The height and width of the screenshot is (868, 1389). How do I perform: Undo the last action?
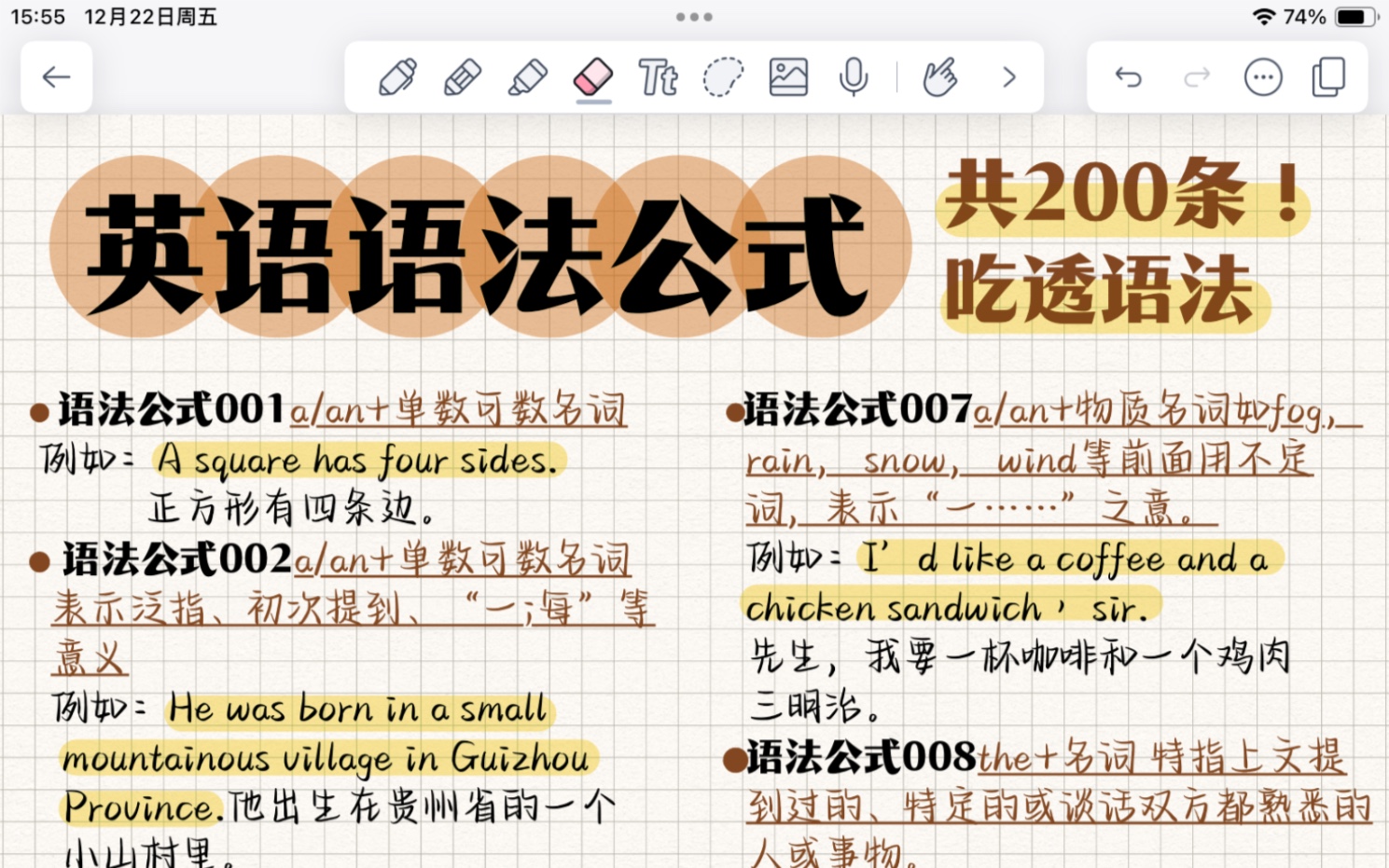[x=1129, y=77]
